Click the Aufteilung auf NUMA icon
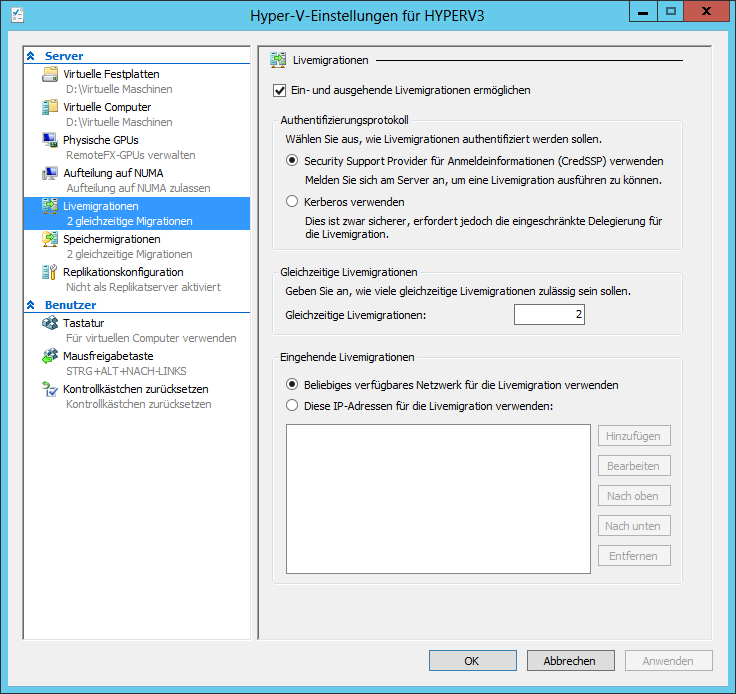 tap(50, 173)
